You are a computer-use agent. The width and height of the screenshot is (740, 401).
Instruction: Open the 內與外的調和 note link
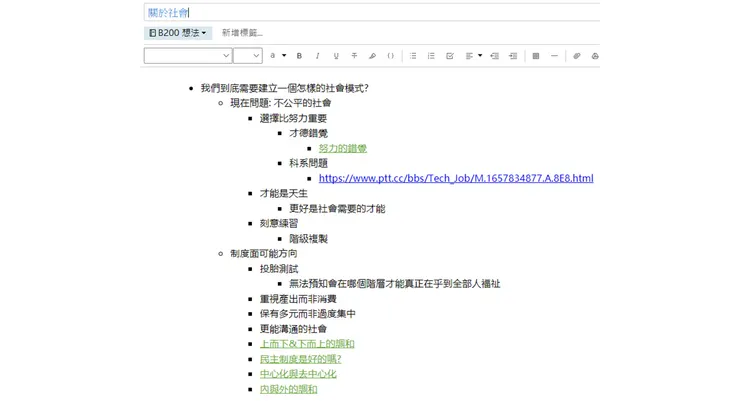tap(288, 389)
